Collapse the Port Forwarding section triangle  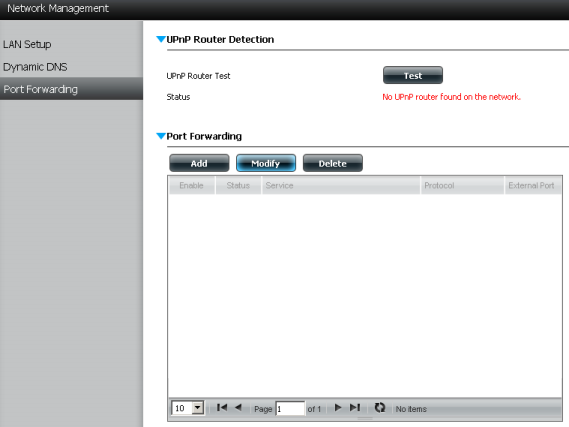tap(161, 136)
